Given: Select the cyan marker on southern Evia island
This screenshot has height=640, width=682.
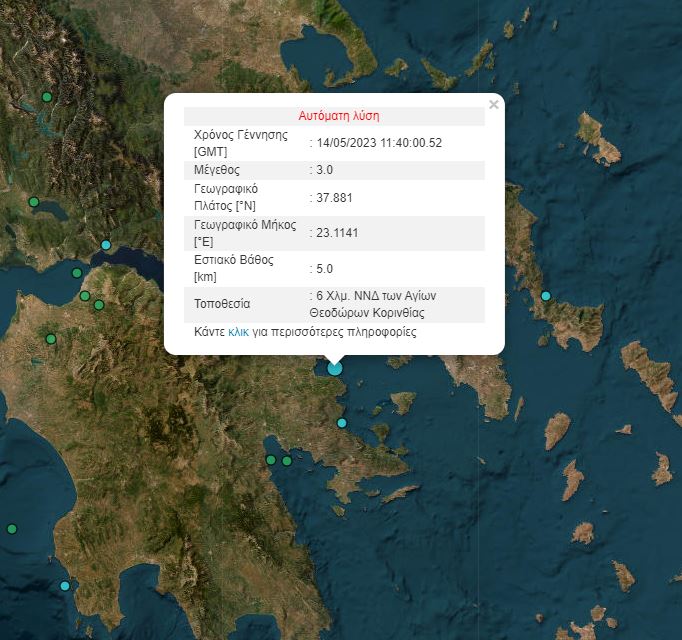Looking at the screenshot, I should coord(545,296).
